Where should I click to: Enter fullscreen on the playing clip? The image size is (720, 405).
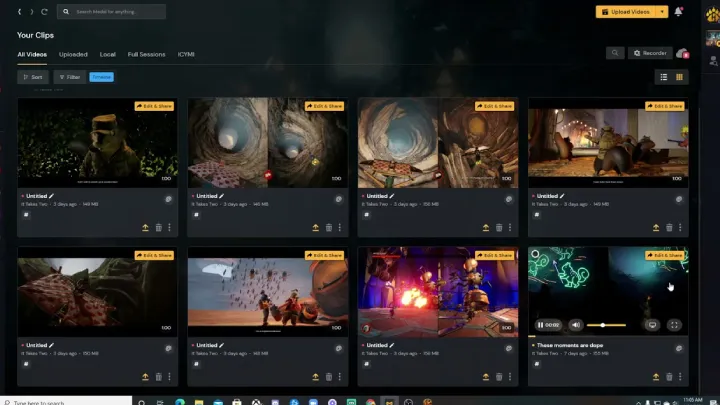tap(674, 325)
